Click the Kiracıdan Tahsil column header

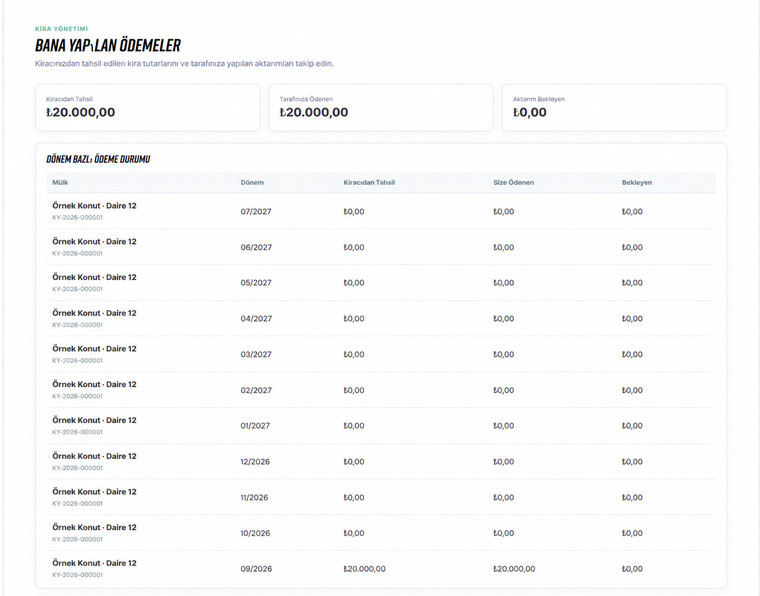[x=369, y=183]
